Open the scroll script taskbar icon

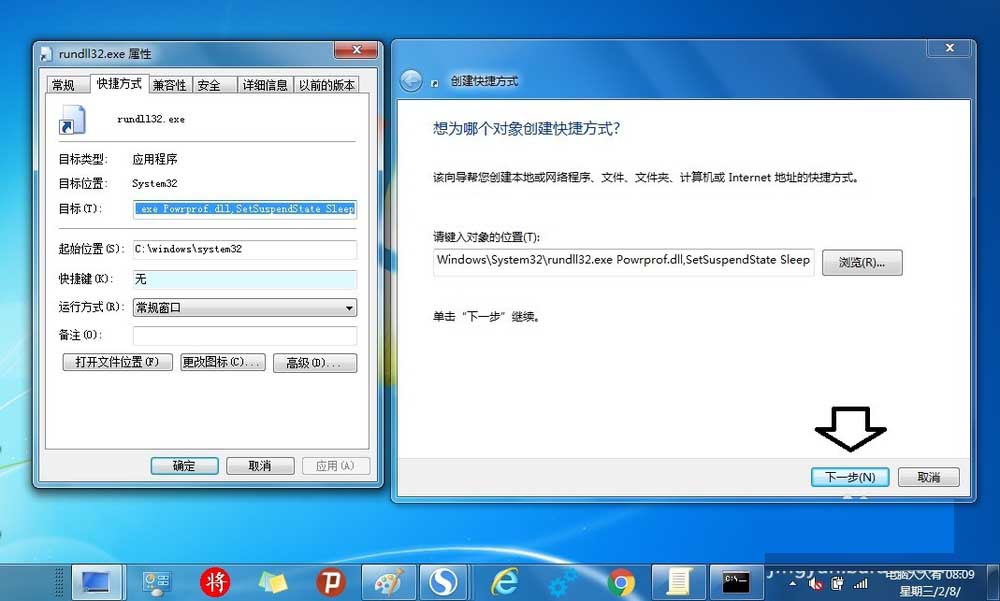click(679, 582)
